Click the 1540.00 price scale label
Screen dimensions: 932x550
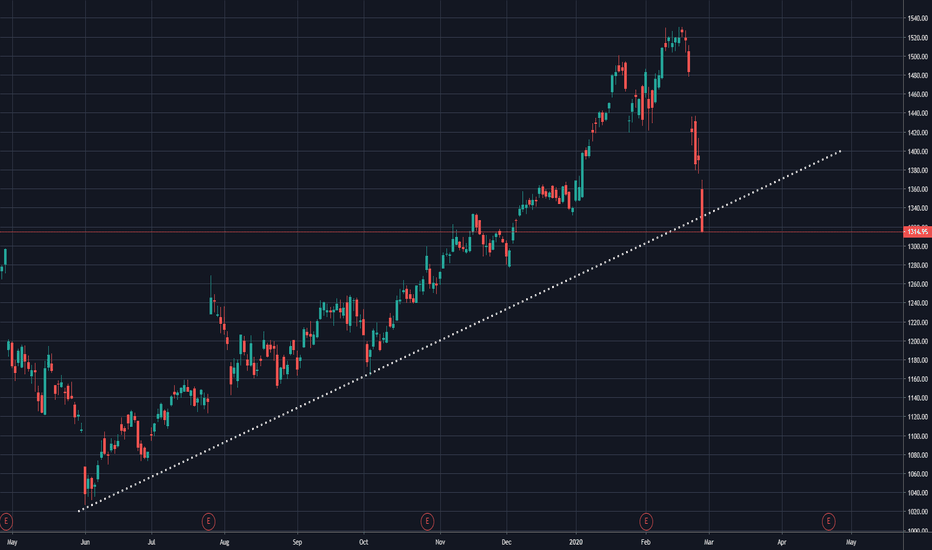click(x=918, y=18)
